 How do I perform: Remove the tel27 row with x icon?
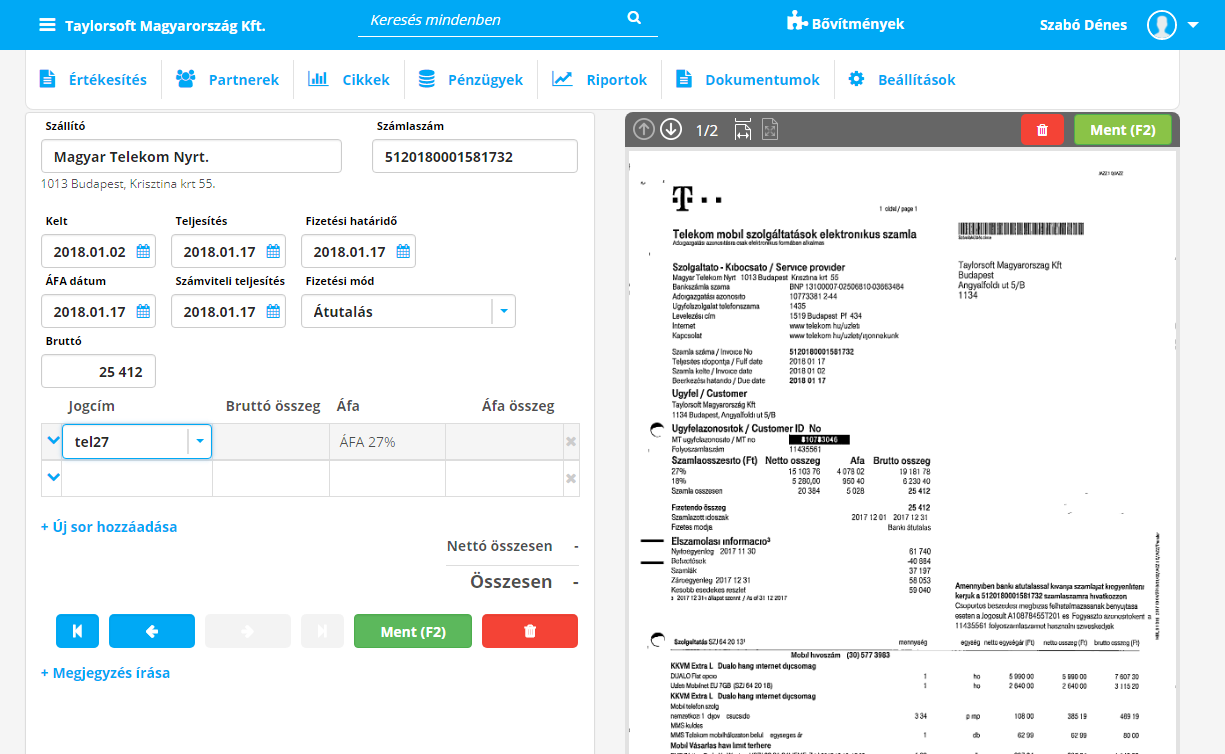coord(571,442)
